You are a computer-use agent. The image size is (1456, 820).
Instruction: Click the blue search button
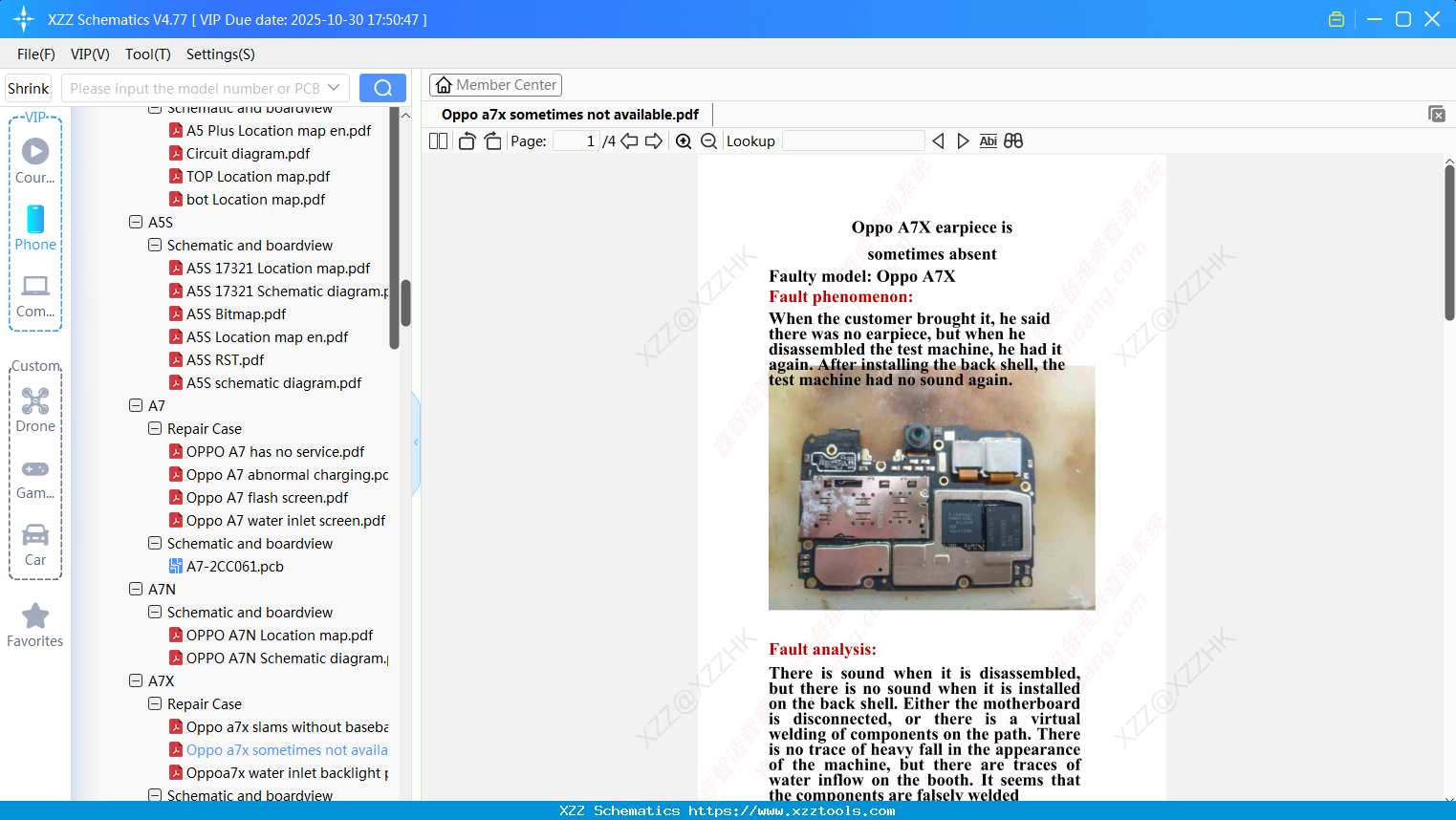pos(382,88)
